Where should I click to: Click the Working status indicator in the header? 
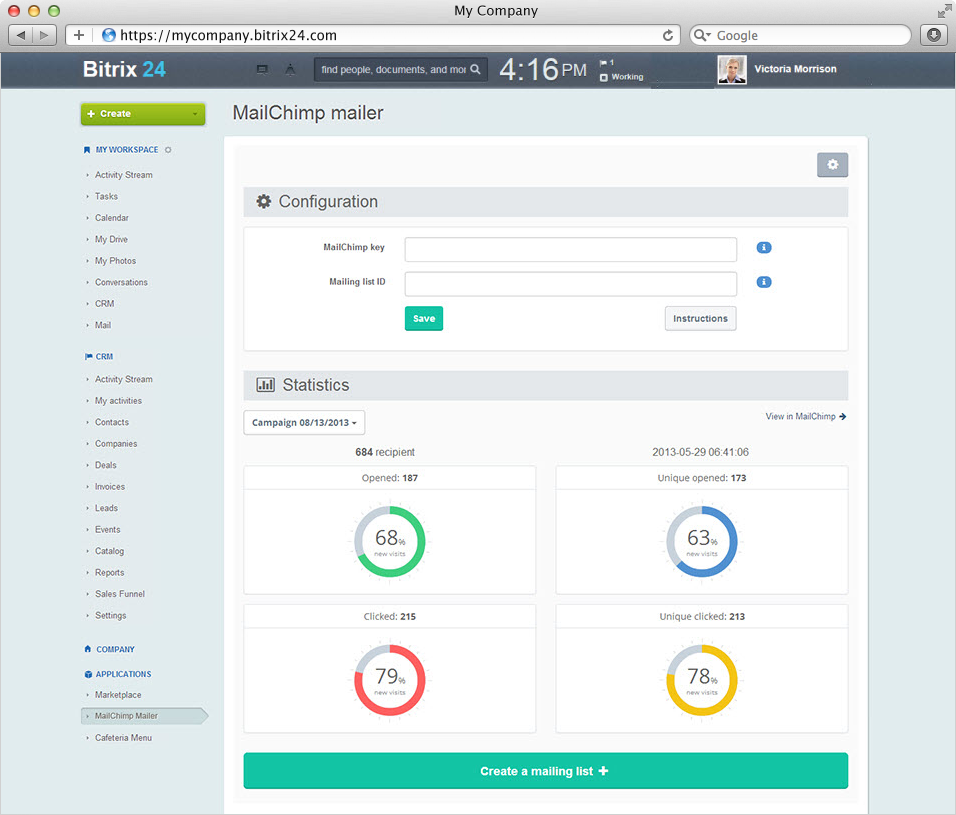[626, 77]
